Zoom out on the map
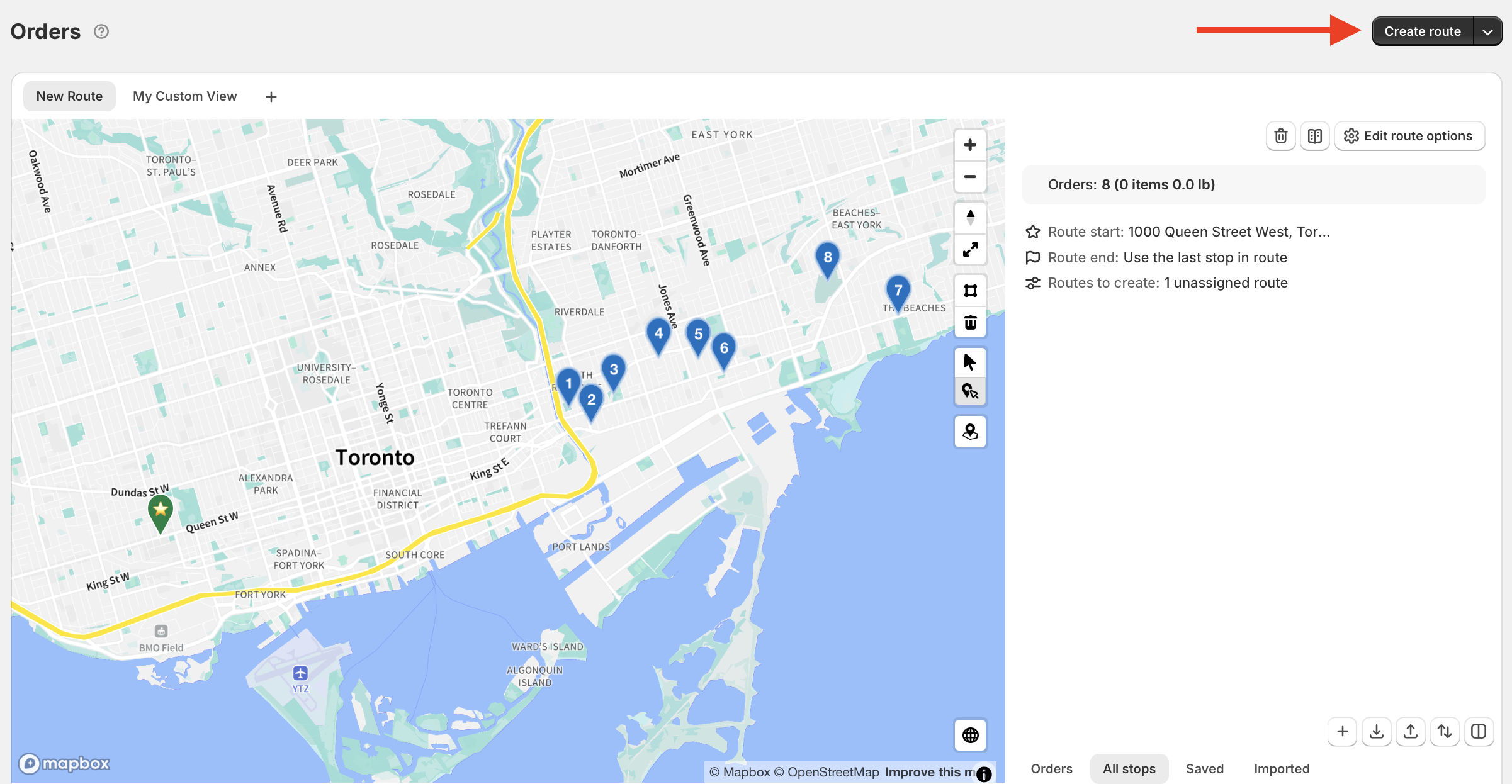The image size is (1512, 784). tap(970, 177)
